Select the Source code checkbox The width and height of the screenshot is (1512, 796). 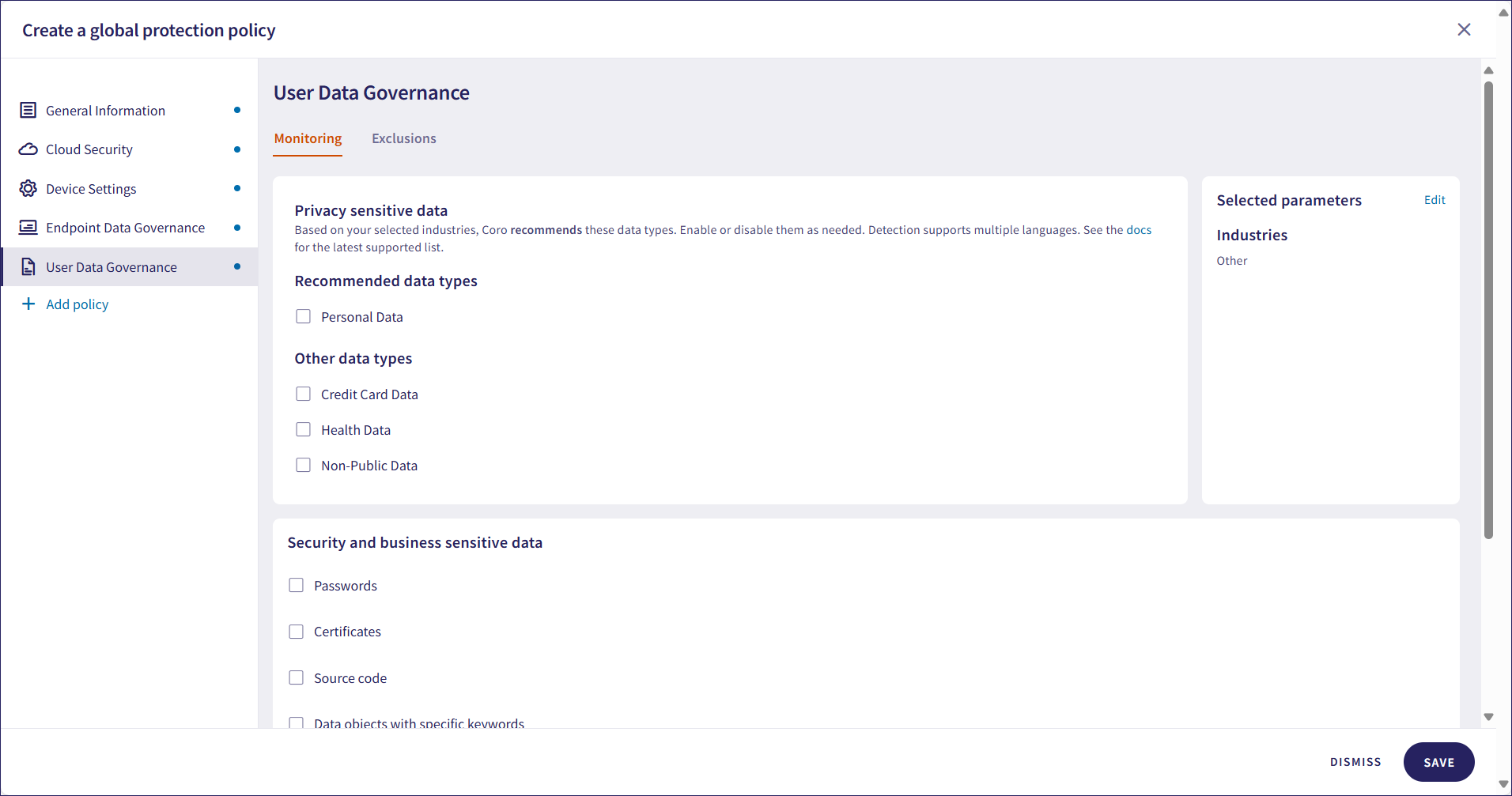[296, 678]
